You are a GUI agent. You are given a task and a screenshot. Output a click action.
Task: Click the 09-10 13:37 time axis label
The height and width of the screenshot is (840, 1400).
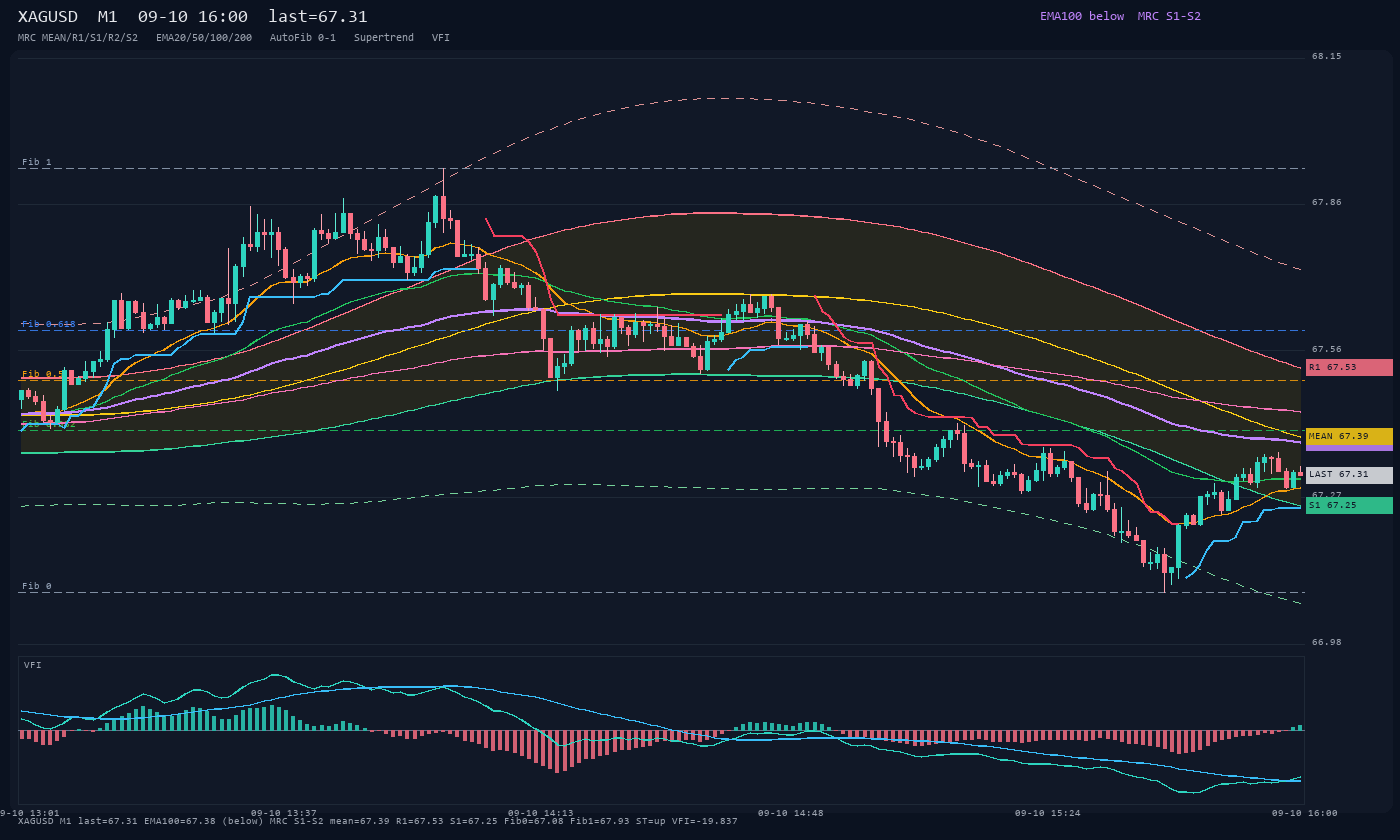click(284, 813)
